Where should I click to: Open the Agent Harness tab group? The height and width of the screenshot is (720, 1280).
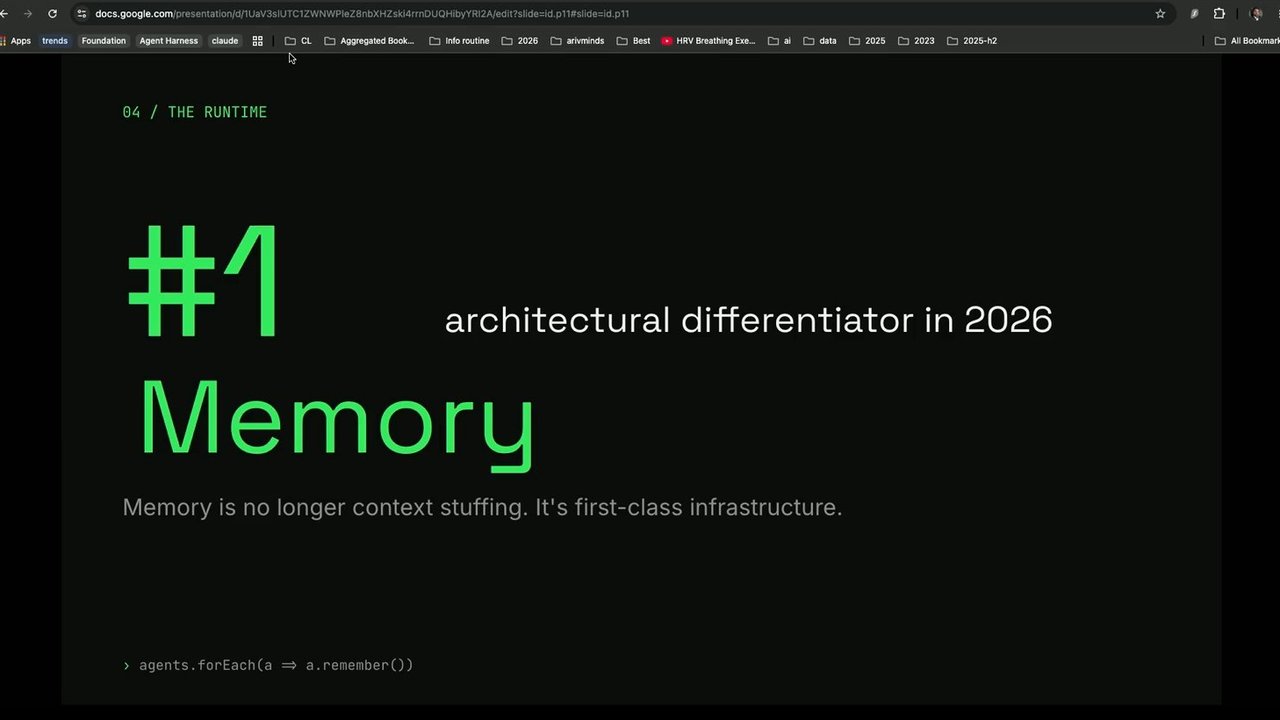pos(168,41)
